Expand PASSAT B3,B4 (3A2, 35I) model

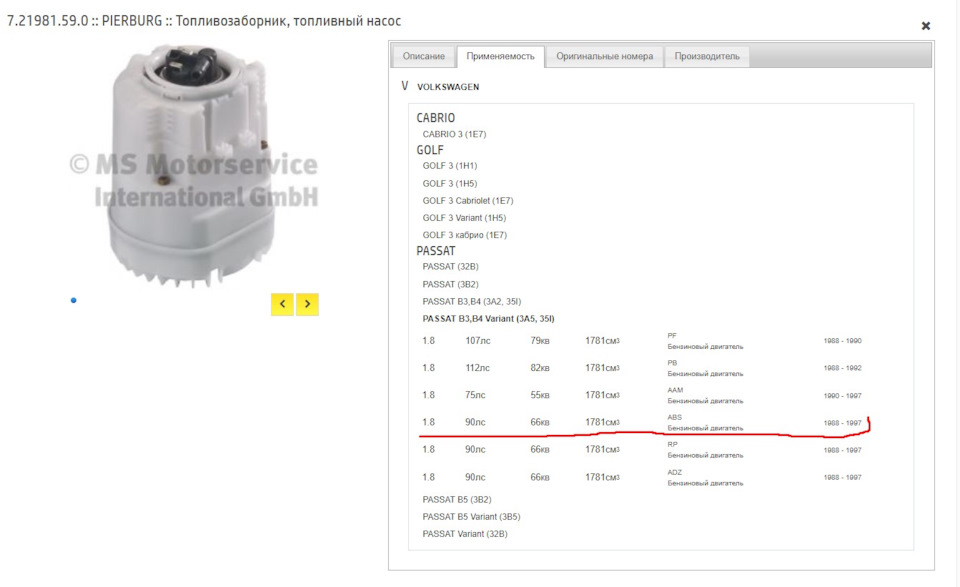click(x=471, y=302)
